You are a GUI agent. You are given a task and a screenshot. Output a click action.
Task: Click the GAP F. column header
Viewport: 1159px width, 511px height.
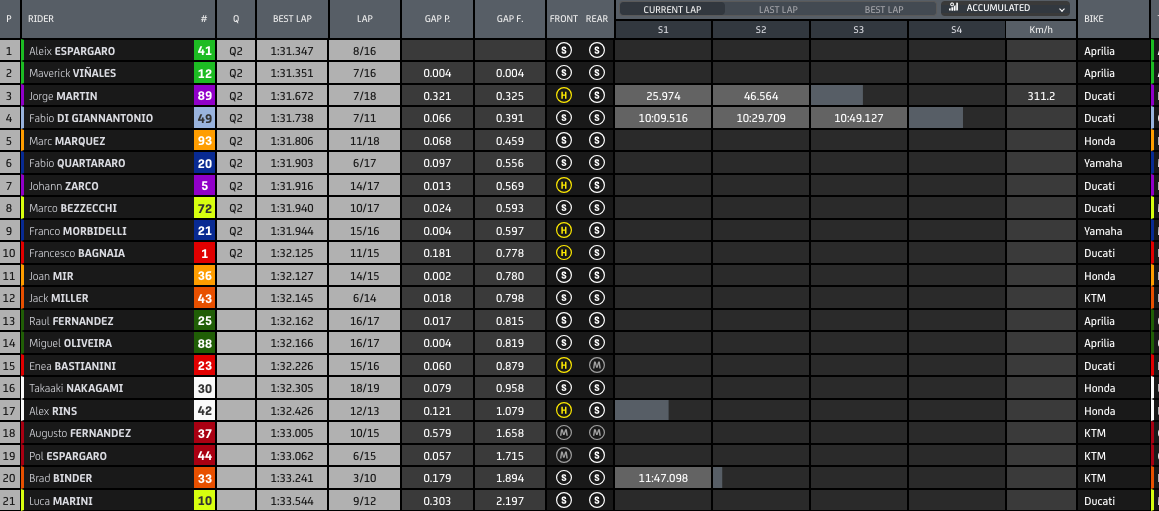tap(510, 19)
